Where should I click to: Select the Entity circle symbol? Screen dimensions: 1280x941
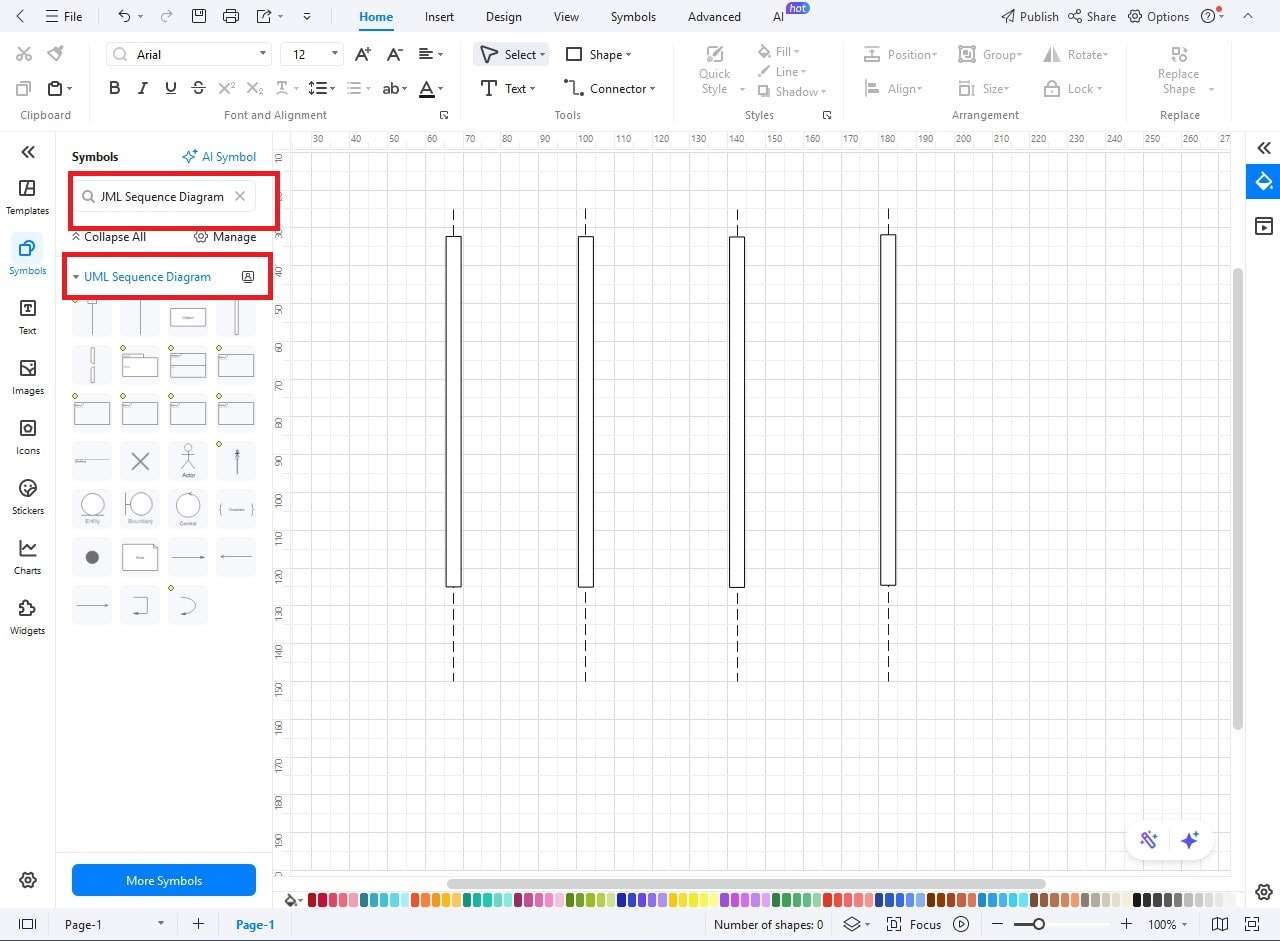[92, 508]
